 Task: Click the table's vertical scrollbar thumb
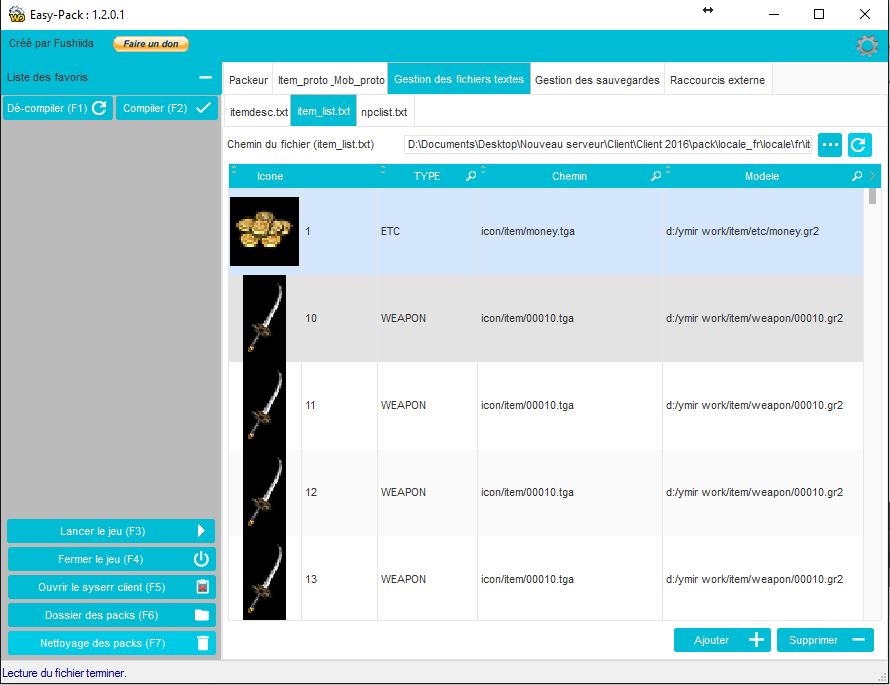click(x=872, y=196)
